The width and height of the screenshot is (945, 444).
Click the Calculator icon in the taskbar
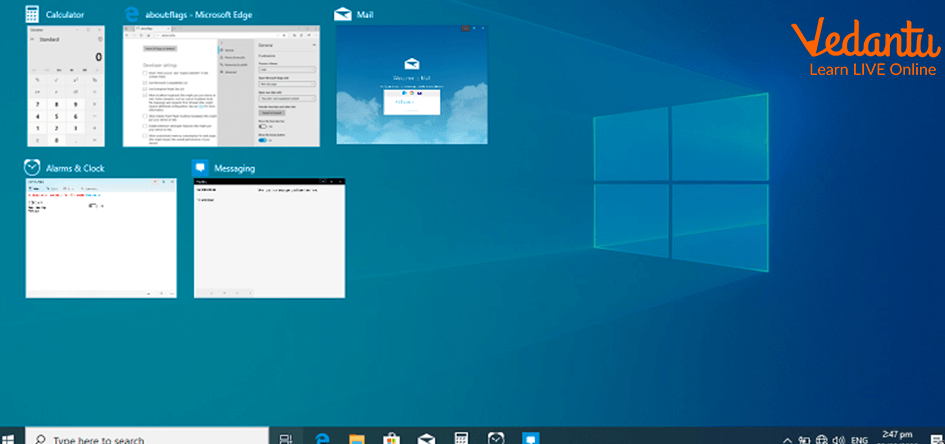[461, 437]
